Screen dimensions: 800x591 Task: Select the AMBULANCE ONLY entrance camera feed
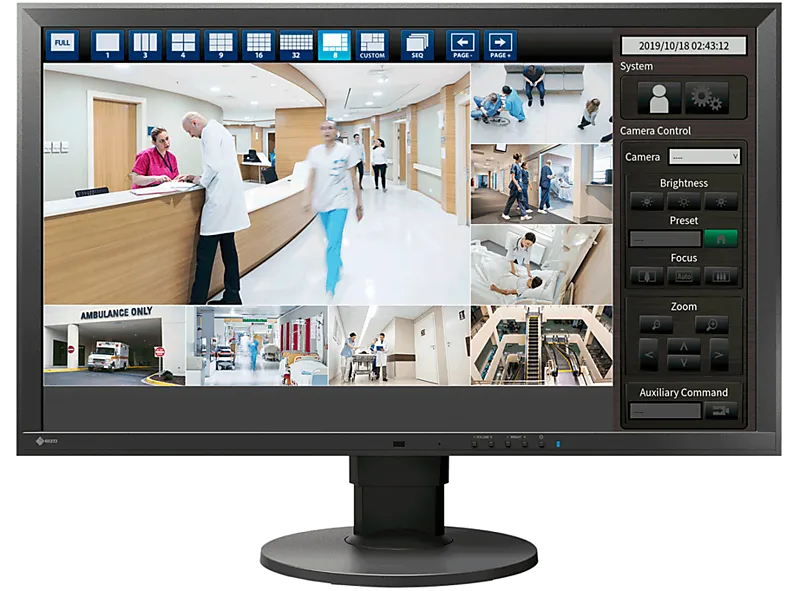coord(114,346)
